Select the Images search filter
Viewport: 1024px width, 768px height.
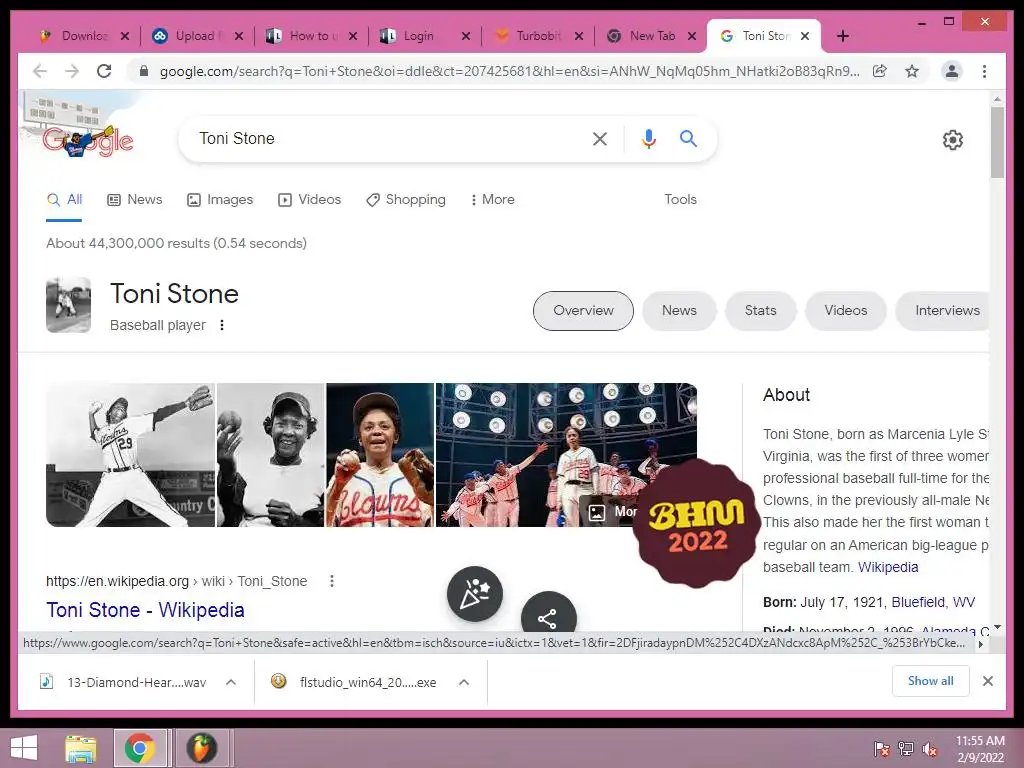(220, 200)
